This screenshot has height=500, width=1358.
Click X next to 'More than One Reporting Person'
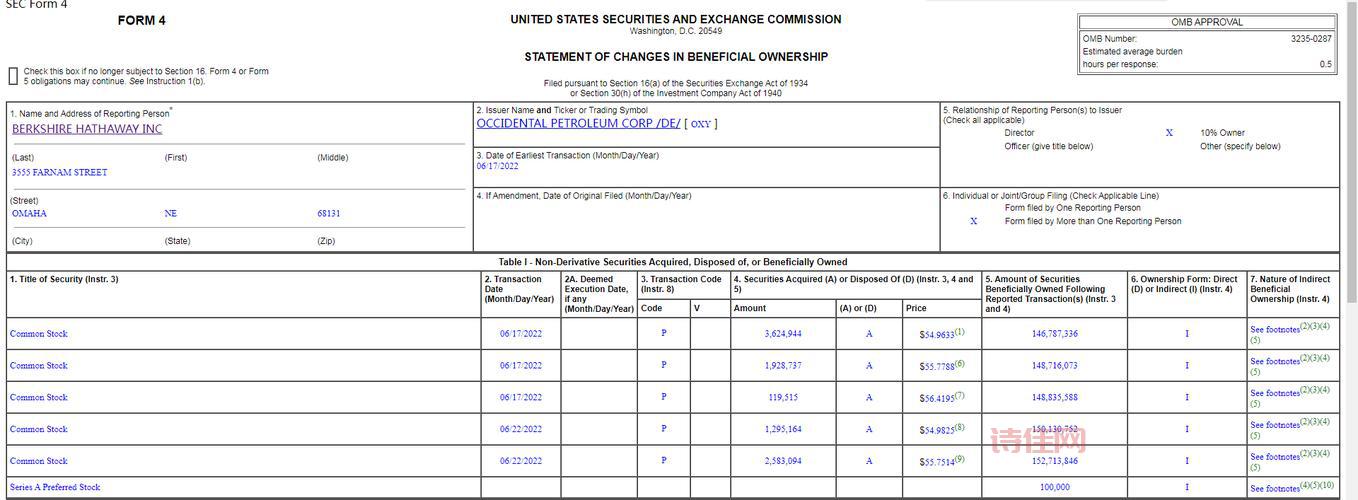[x=974, y=222]
